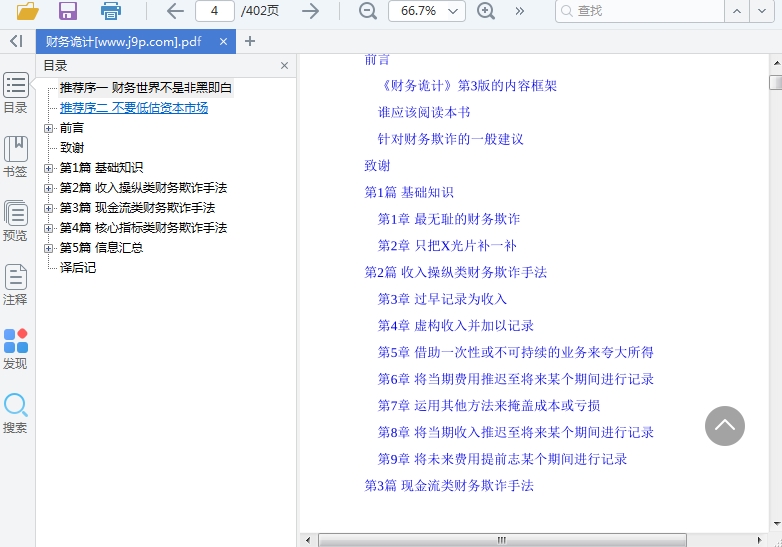Open link 第2章 只把X光片补一补
782x547 pixels.
tap(447, 246)
